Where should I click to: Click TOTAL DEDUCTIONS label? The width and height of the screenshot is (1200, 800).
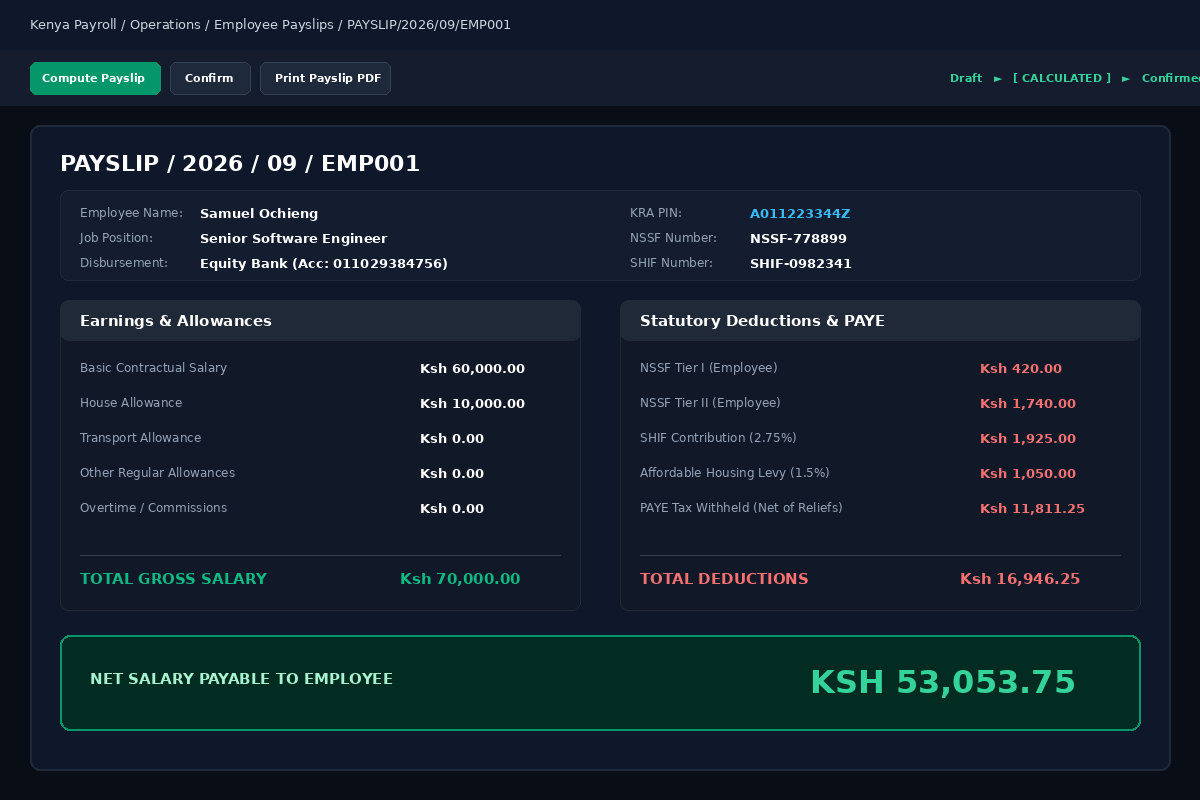[724, 579]
